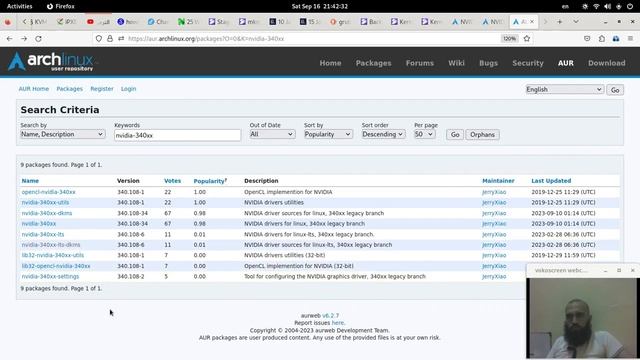Sort results by the Name column header
This screenshot has width=640, height=360.
[30, 181]
